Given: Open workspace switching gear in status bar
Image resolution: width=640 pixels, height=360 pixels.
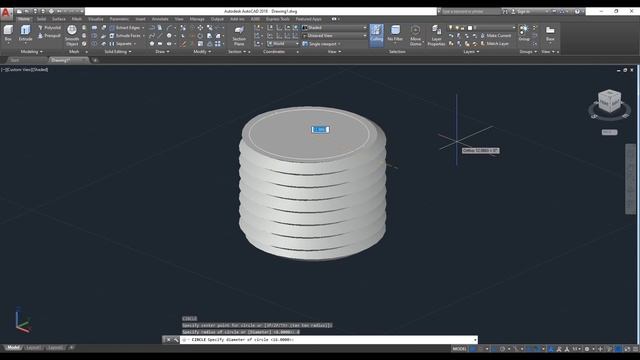Looking at the screenshot, I should (x=587, y=349).
